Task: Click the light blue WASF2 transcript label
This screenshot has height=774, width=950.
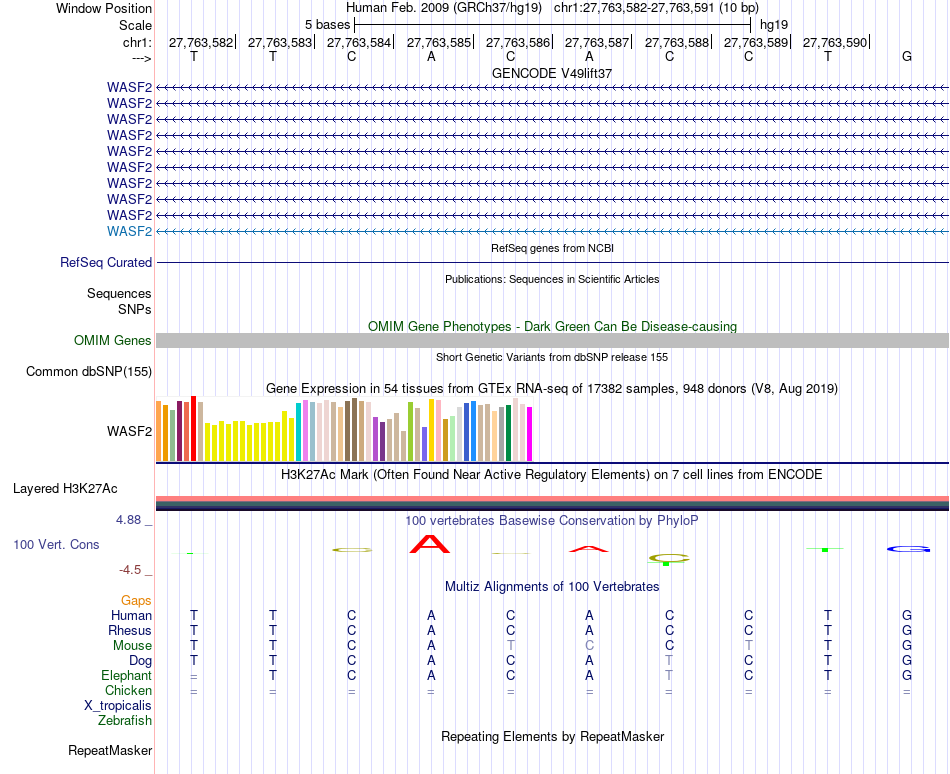Action: (129, 231)
